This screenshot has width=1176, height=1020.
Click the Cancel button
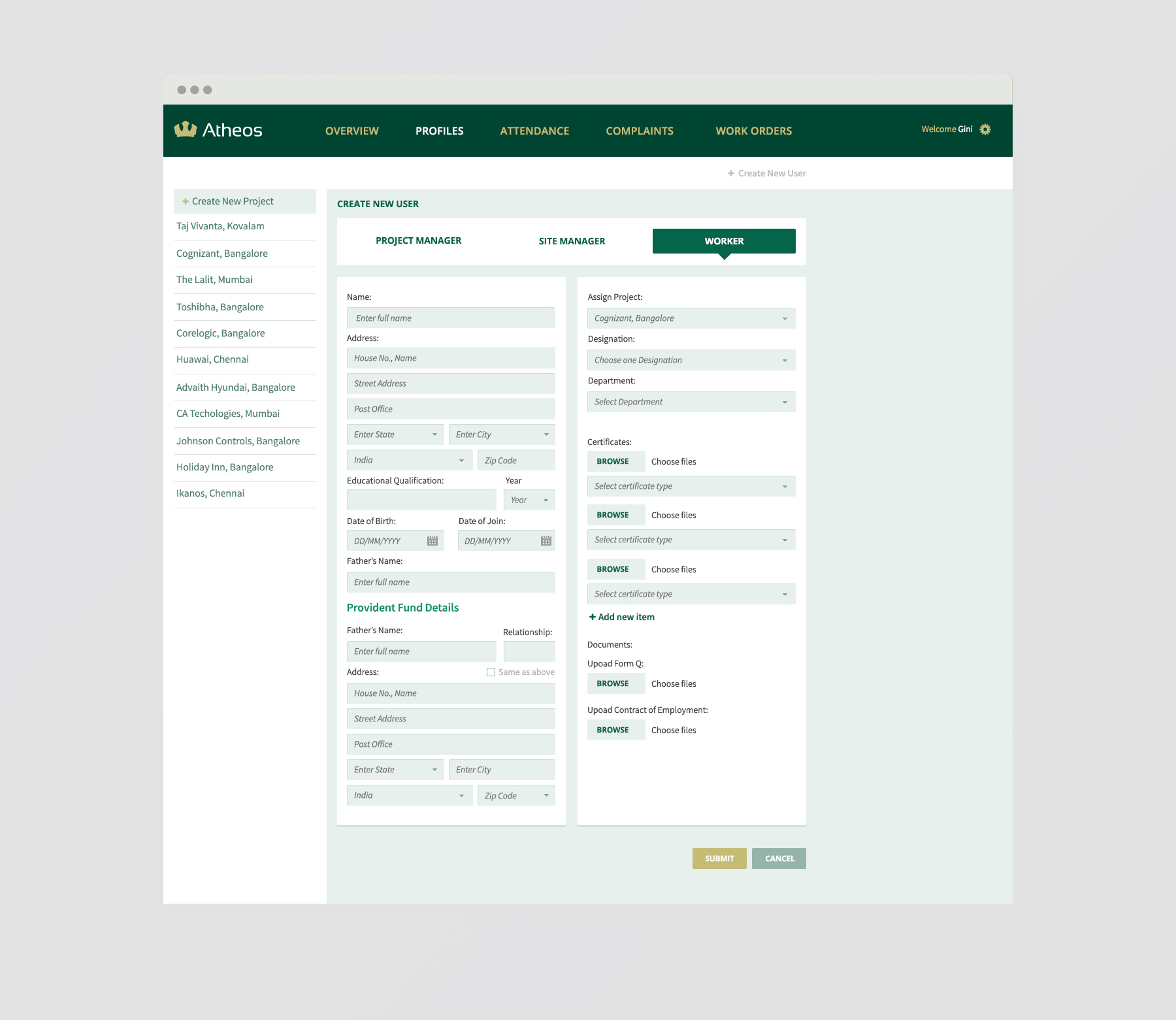tap(779, 859)
